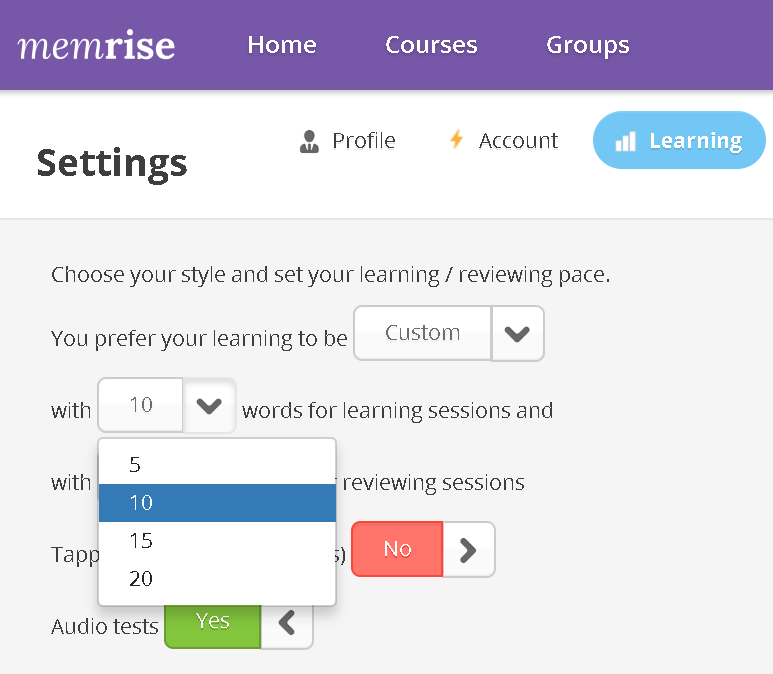The width and height of the screenshot is (773, 674).
Task: Click the chevron next to Custom
Action: pyautogui.click(x=517, y=333)
